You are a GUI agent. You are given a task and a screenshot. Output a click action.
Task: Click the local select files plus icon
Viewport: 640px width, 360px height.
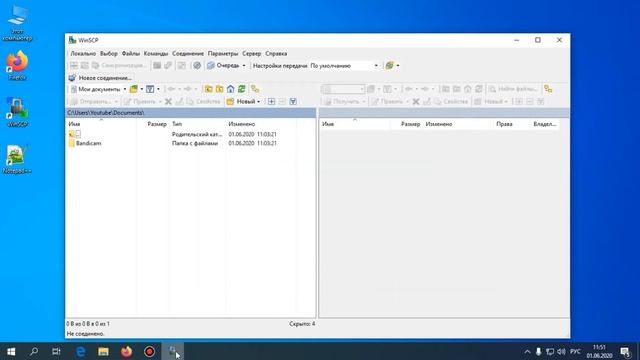pos(271,102)
